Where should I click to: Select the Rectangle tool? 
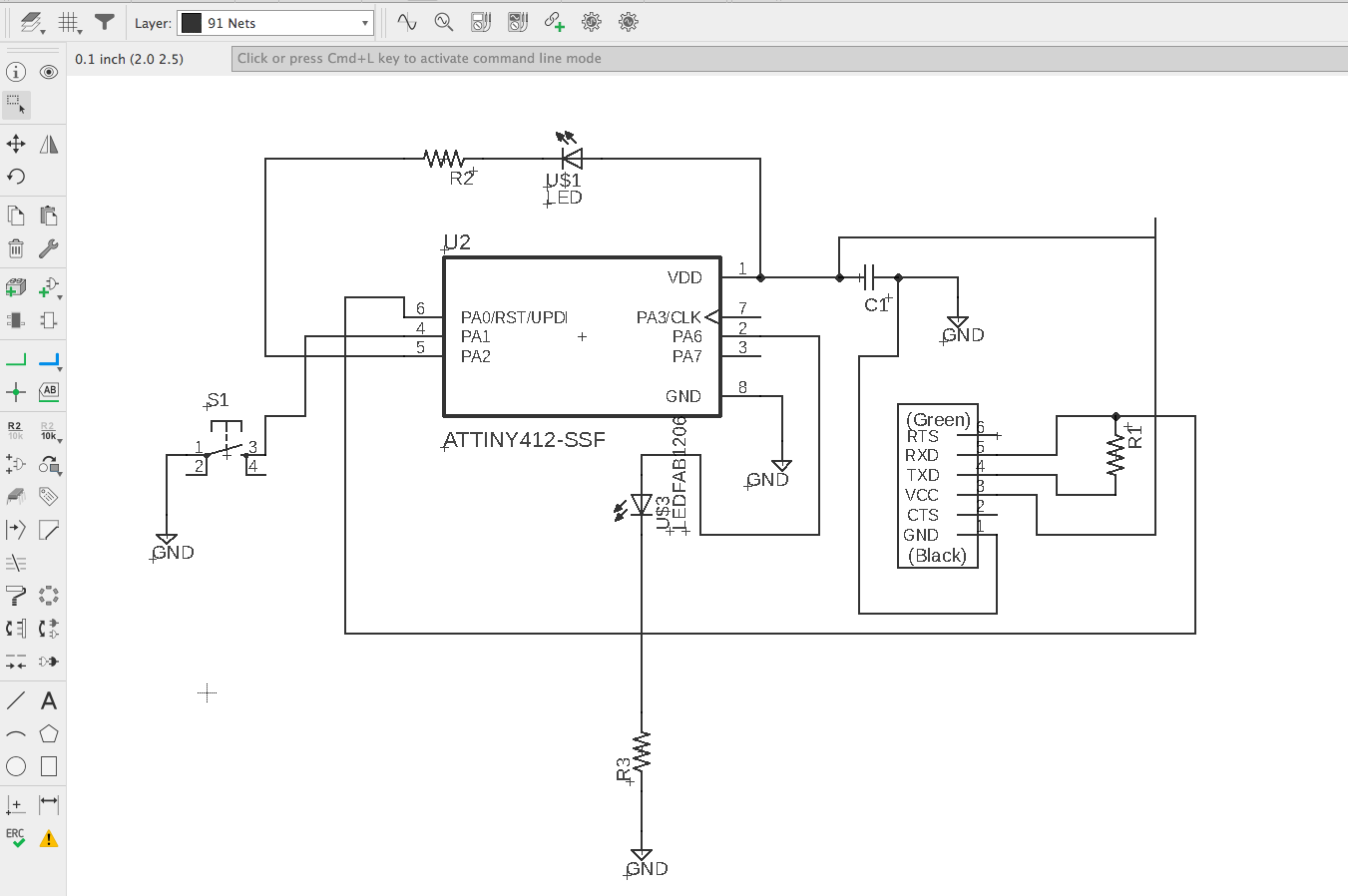click(x=49, y=766)
